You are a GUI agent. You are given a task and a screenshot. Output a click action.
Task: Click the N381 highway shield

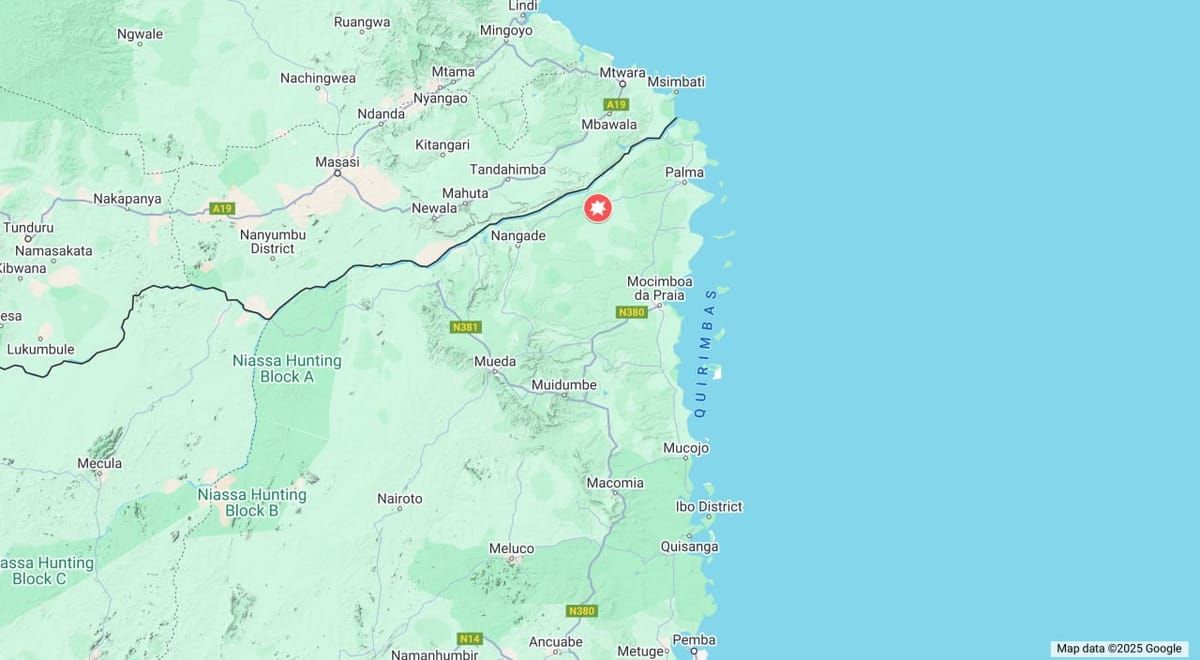[466, 326]
